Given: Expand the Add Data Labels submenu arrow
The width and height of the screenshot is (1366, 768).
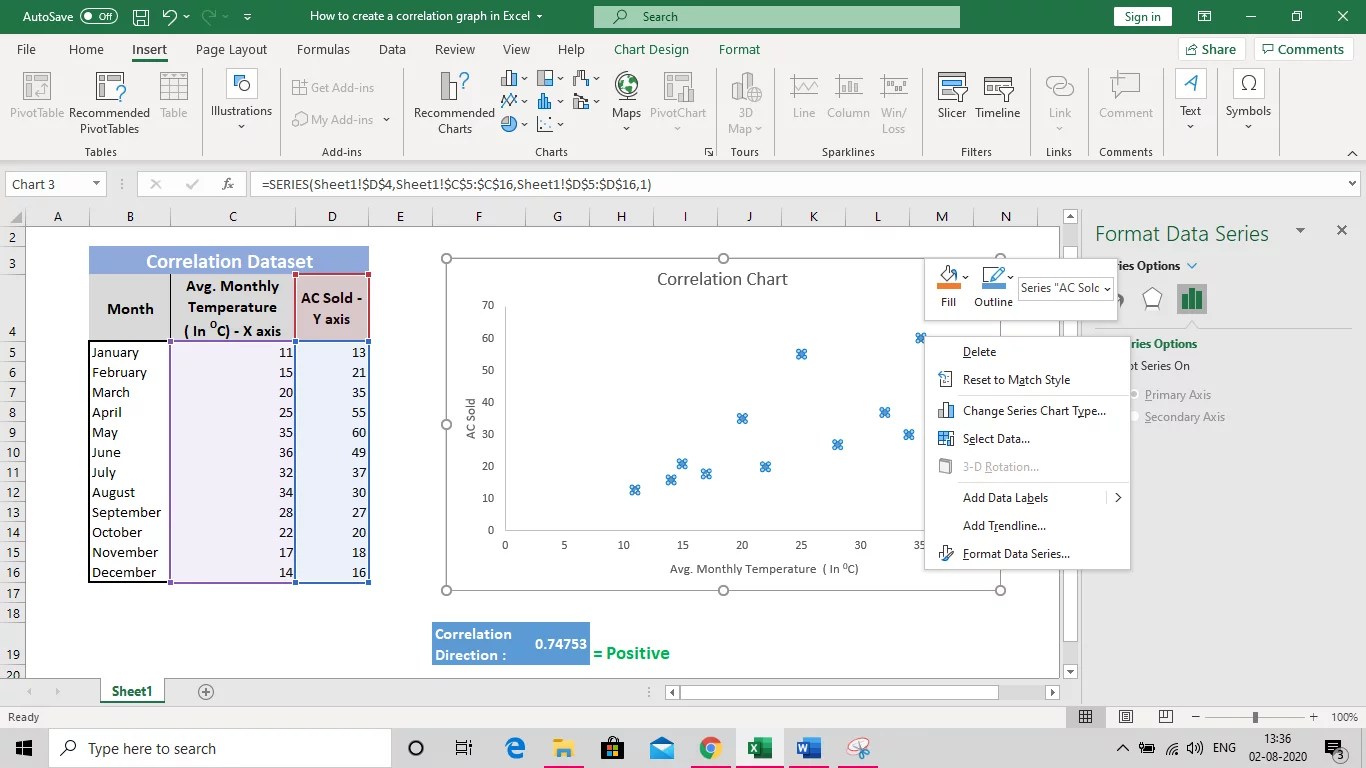Looking at the screenshot, I should pos(1117,498).
